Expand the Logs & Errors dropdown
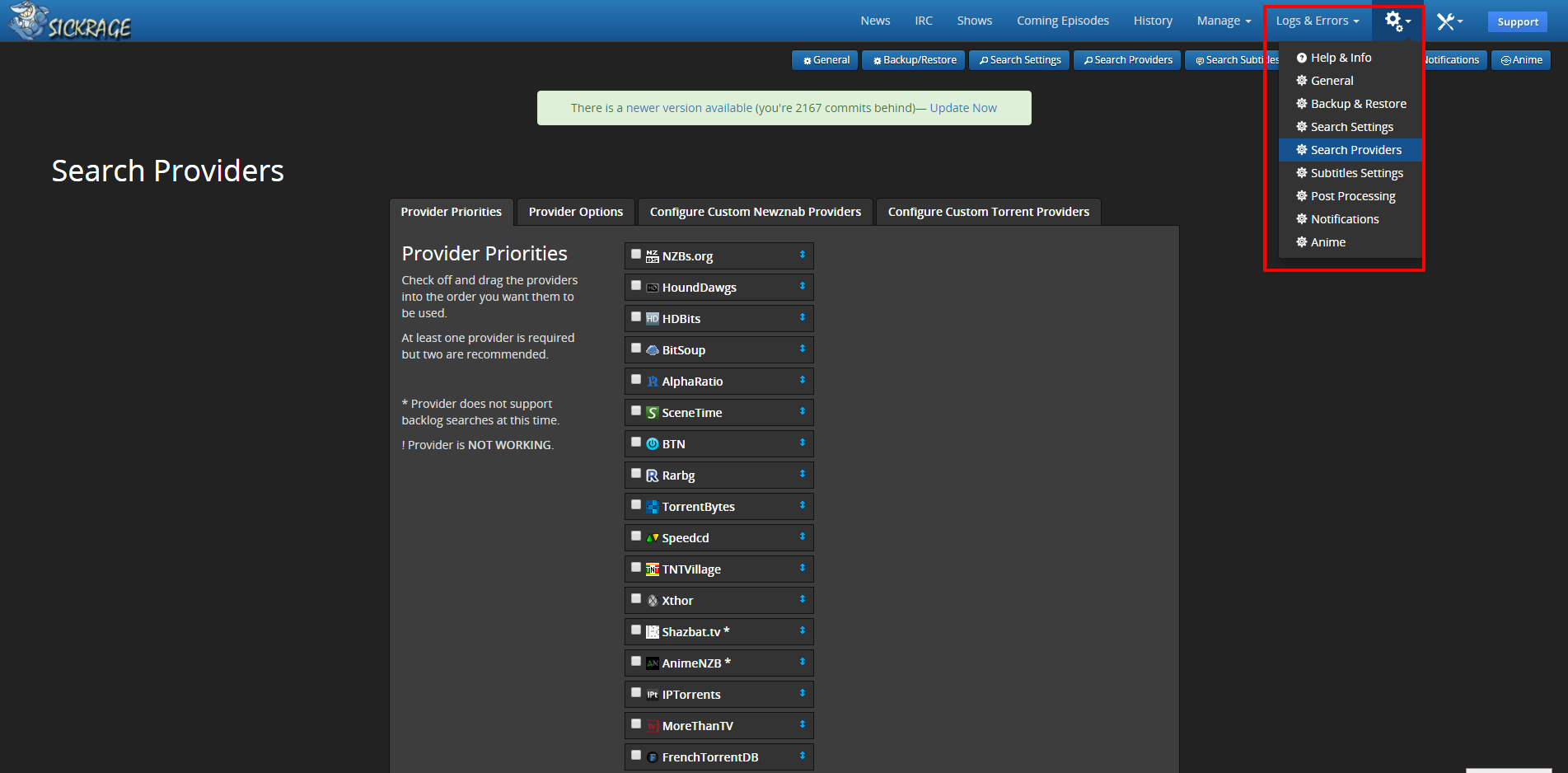 point(1318,21)
